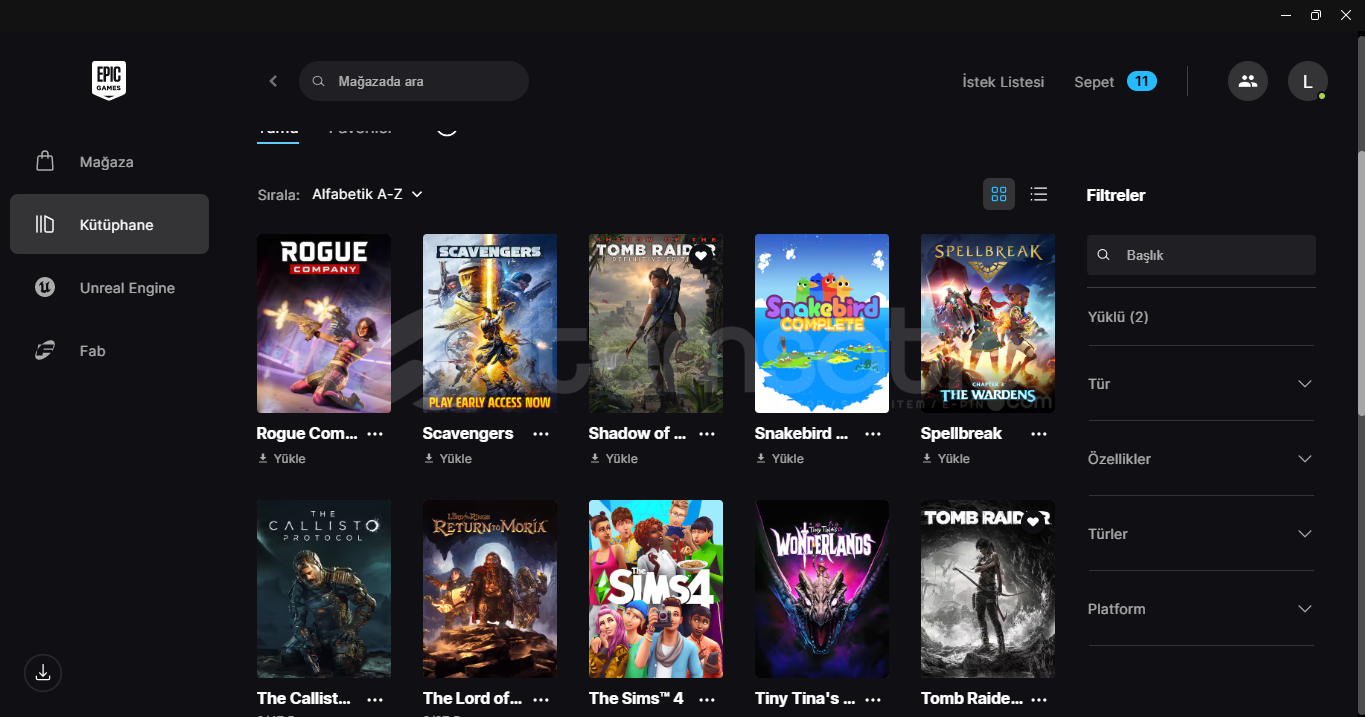Maximize or restore the launcher window
Image resolution: width=1365 pixels, height=717 pixels.
1316,14
